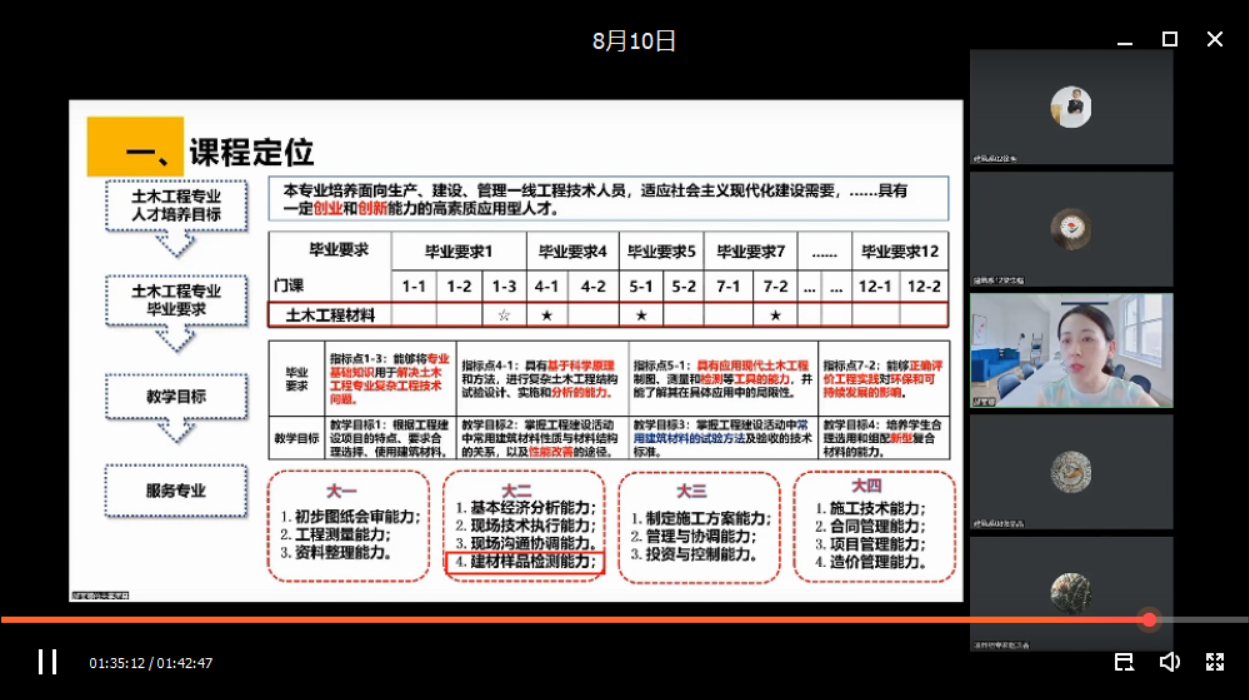Image resolution: width=1249 pixels, height=700 pixels.
Task: Open the playlist panel icon
Action: click(x=1124, y=662)
